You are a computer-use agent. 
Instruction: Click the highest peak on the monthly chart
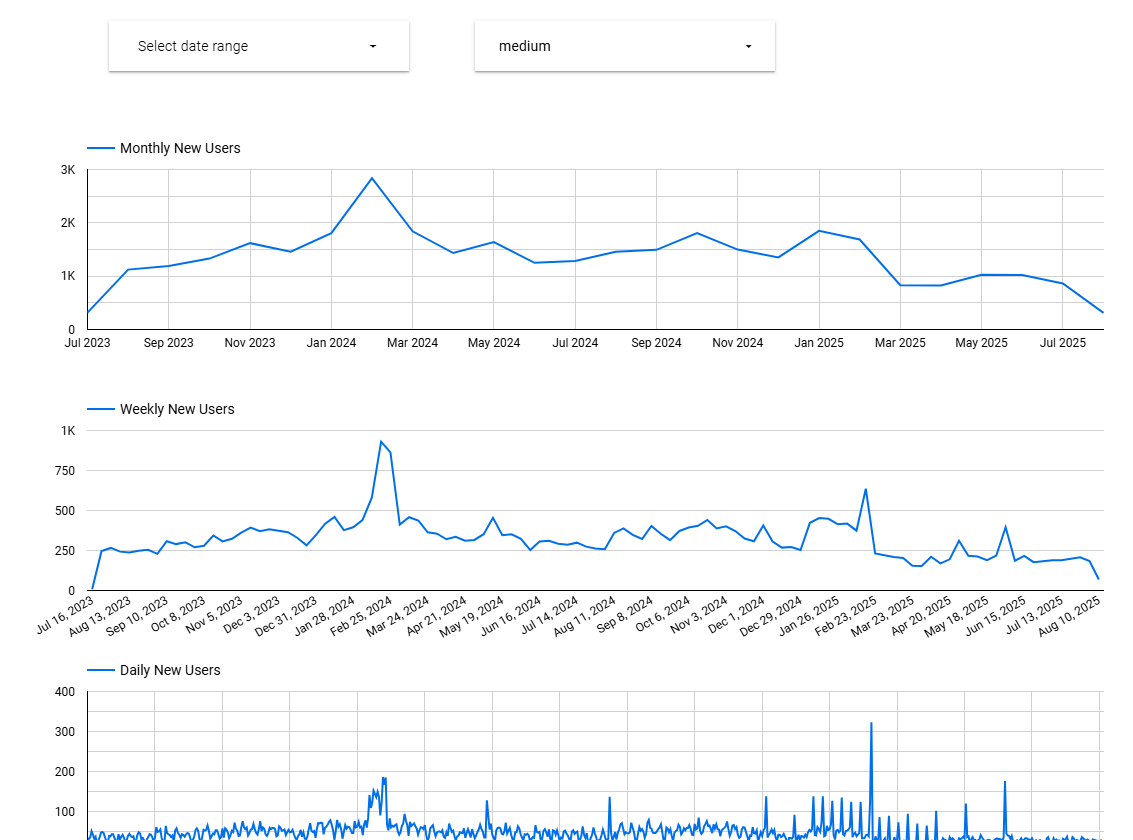[372, 178]
